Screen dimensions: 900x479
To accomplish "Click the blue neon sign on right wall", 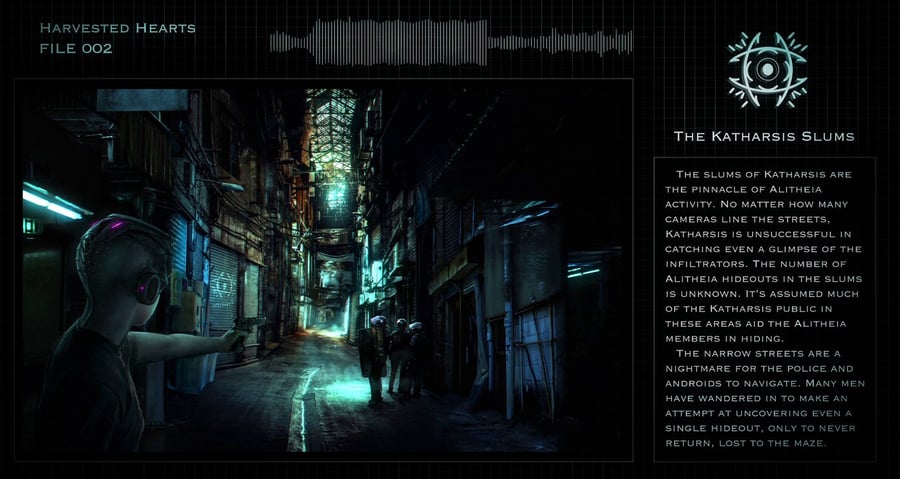I will tap(583, 270).
